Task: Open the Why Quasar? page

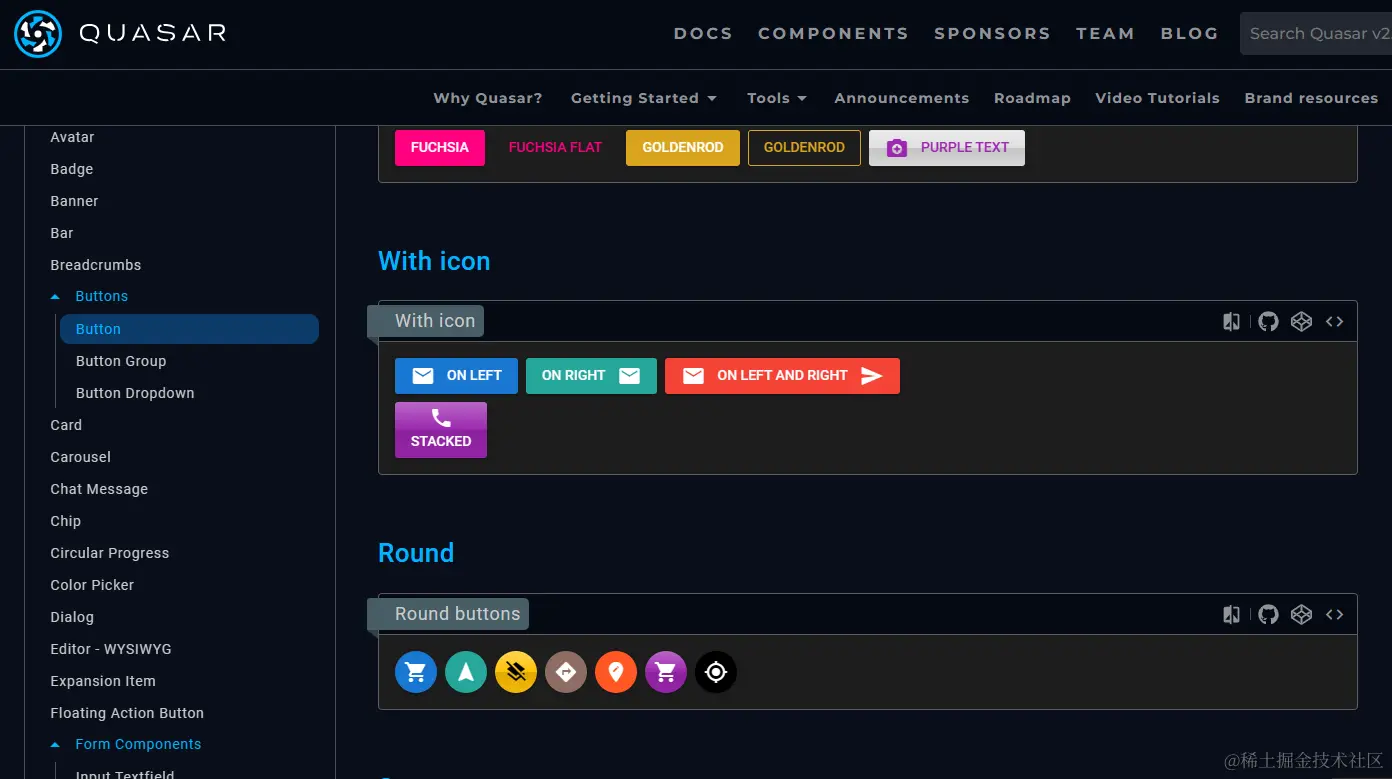Action: (488, 98)
